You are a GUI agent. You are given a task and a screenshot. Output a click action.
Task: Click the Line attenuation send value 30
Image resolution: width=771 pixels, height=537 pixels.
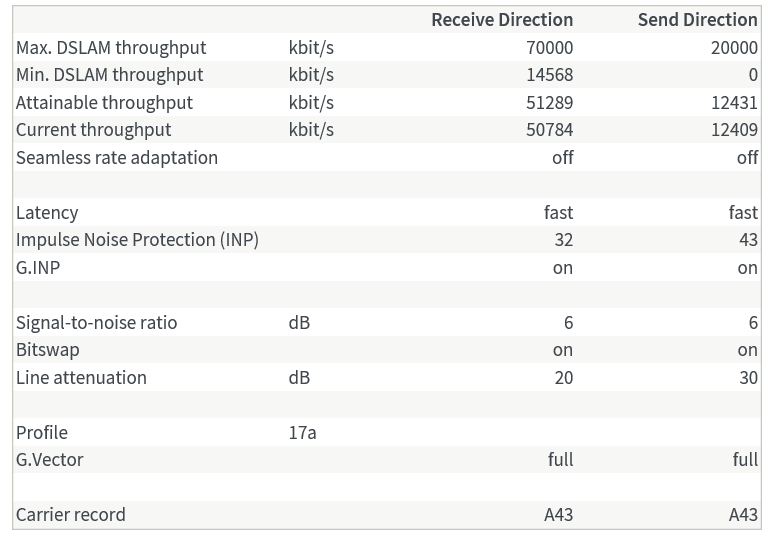tap(747, 377)
